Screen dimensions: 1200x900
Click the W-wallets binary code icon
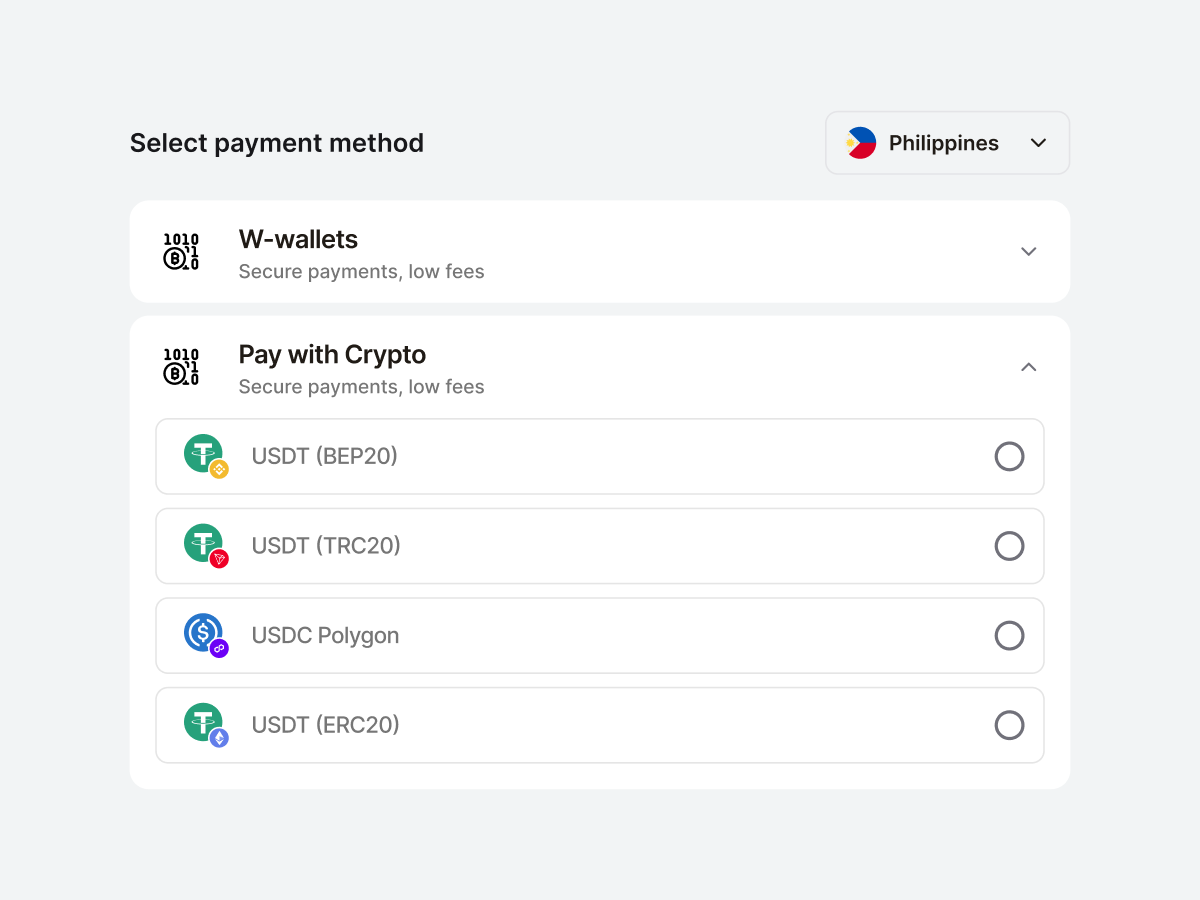[x=181, y=252]
